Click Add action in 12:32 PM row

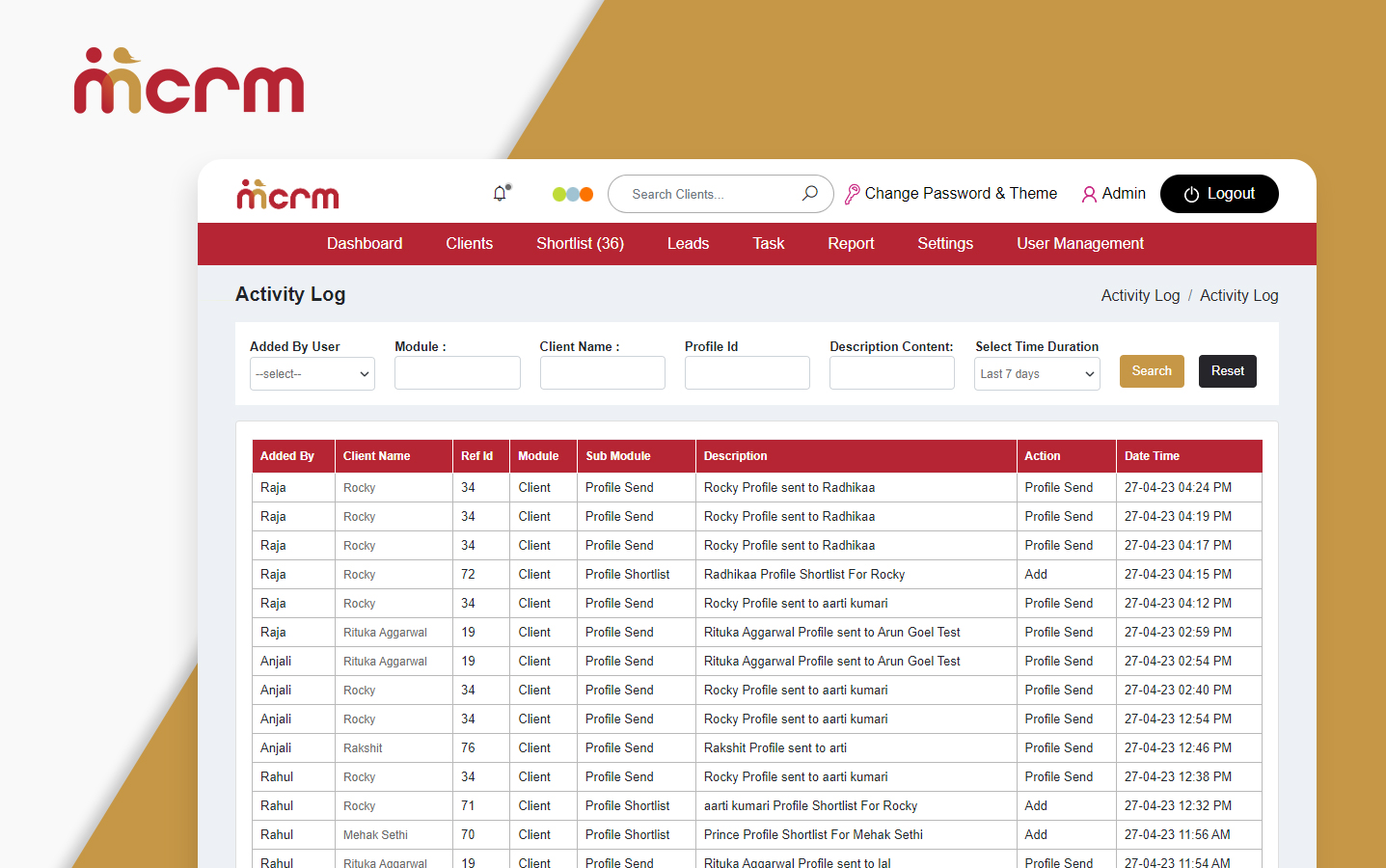(x=1036, y=805)
